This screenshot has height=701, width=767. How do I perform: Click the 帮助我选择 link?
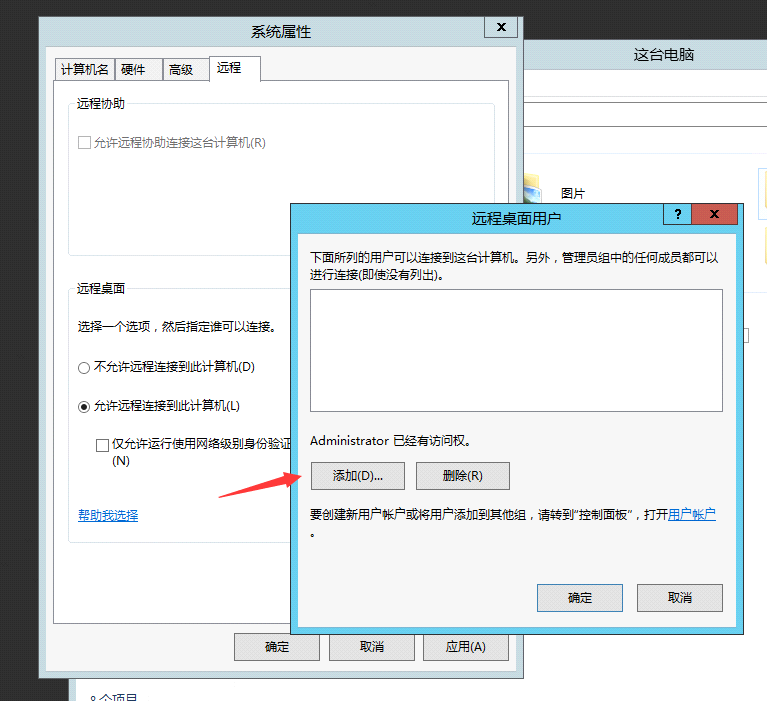(x=108, y=515)
